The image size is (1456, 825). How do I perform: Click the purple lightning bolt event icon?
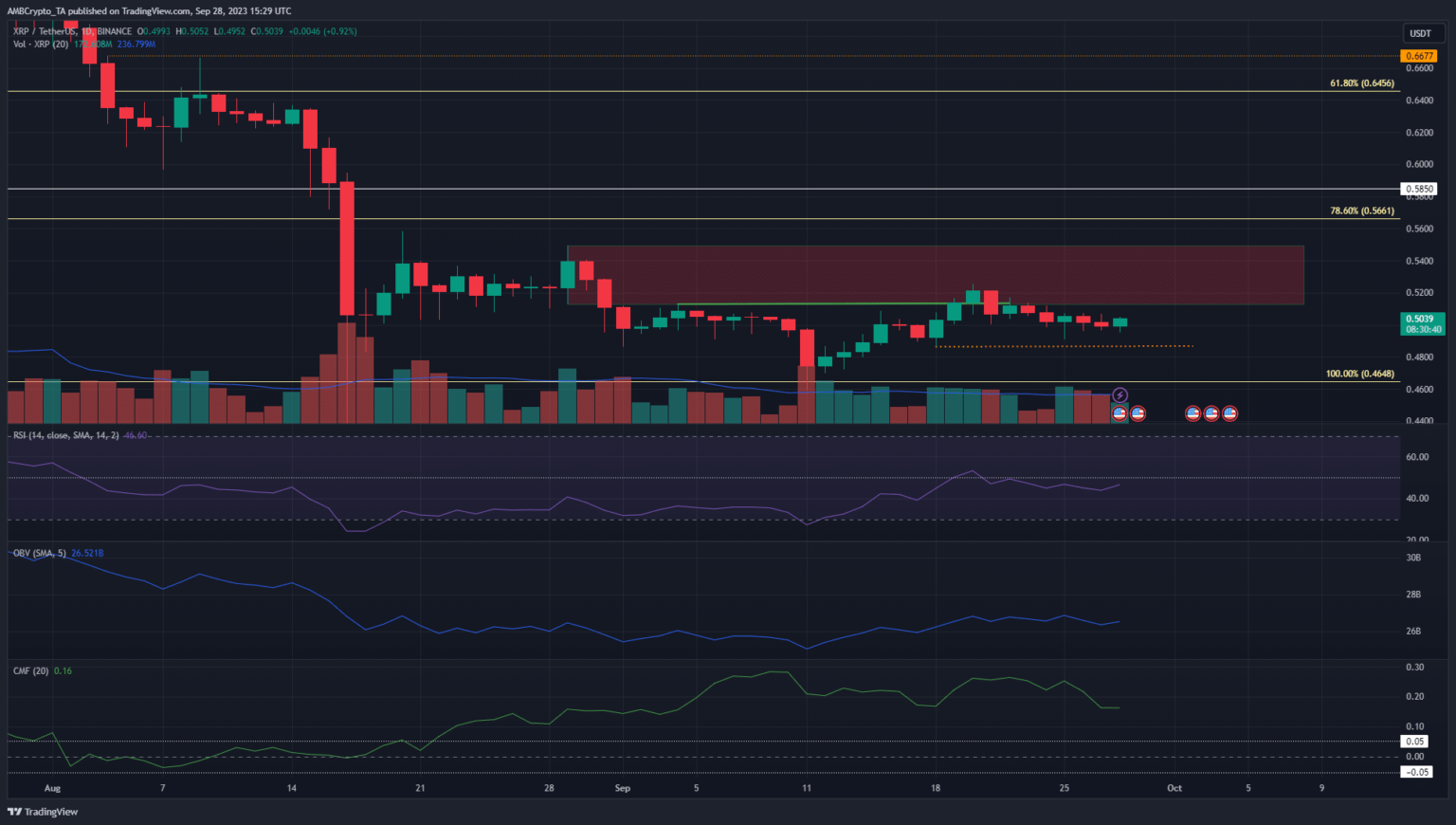pos(1119,395)
